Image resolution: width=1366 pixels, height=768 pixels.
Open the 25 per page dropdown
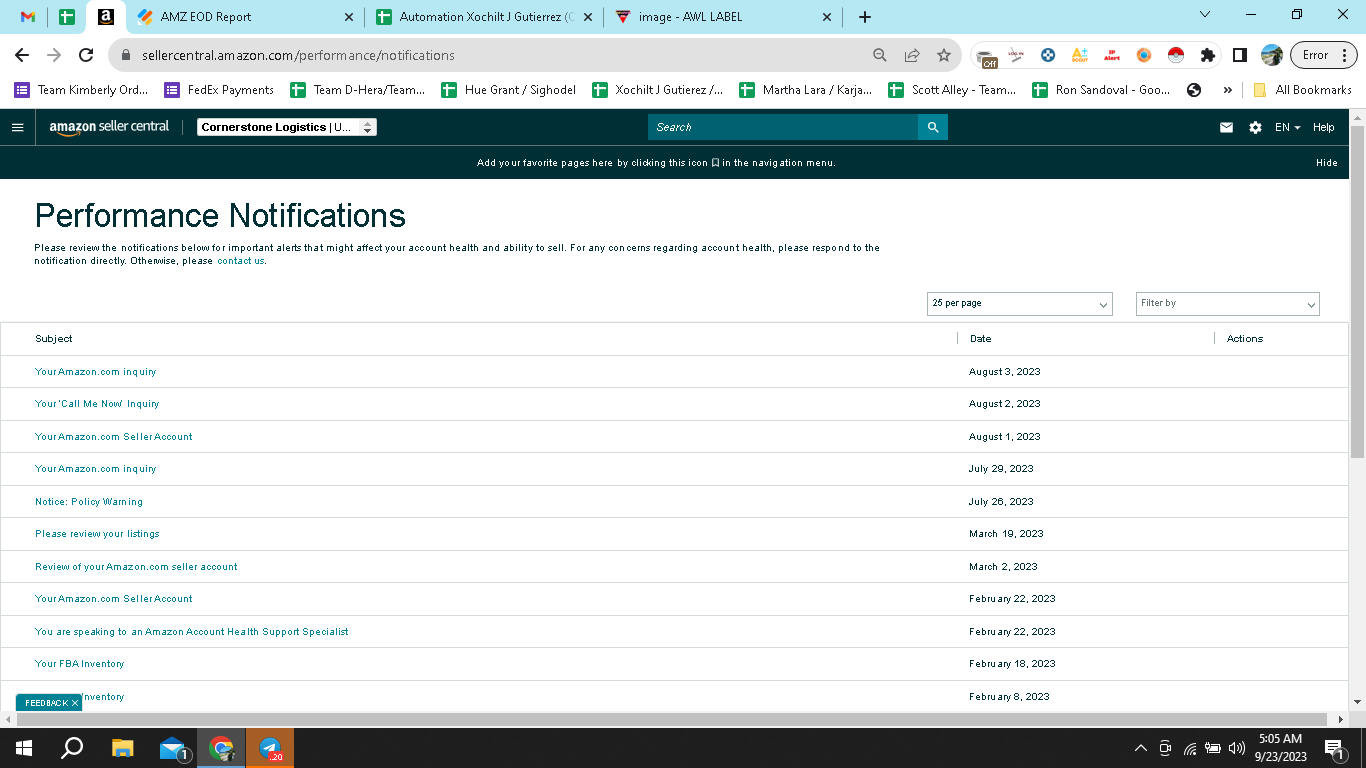(x=1020, y=303)
